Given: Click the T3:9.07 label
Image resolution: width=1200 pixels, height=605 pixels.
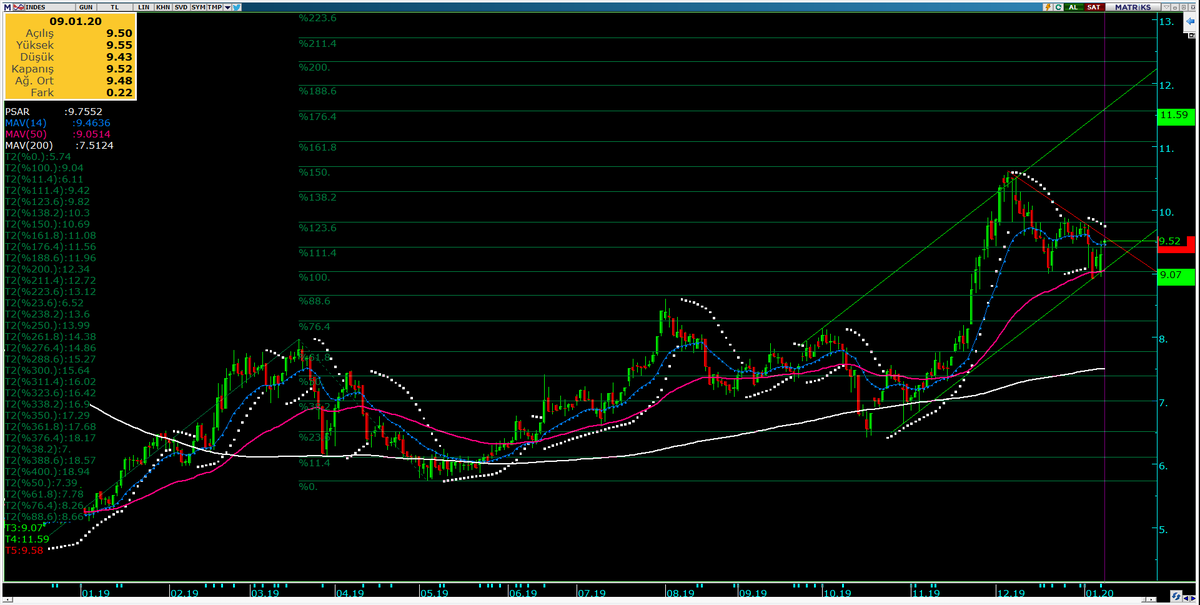Looking at the screenshot, I should coord(23,527).
